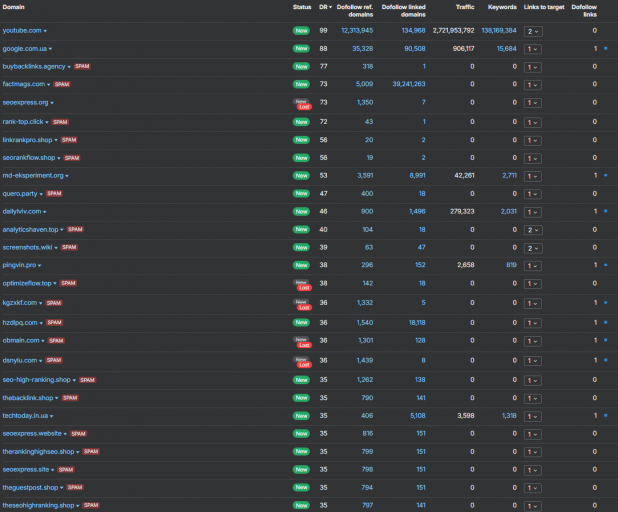The height and width of the screenshot is (512, 618).
Task: Click blue dofollow marker in google.com.ua row
Action: pos(606,48)
